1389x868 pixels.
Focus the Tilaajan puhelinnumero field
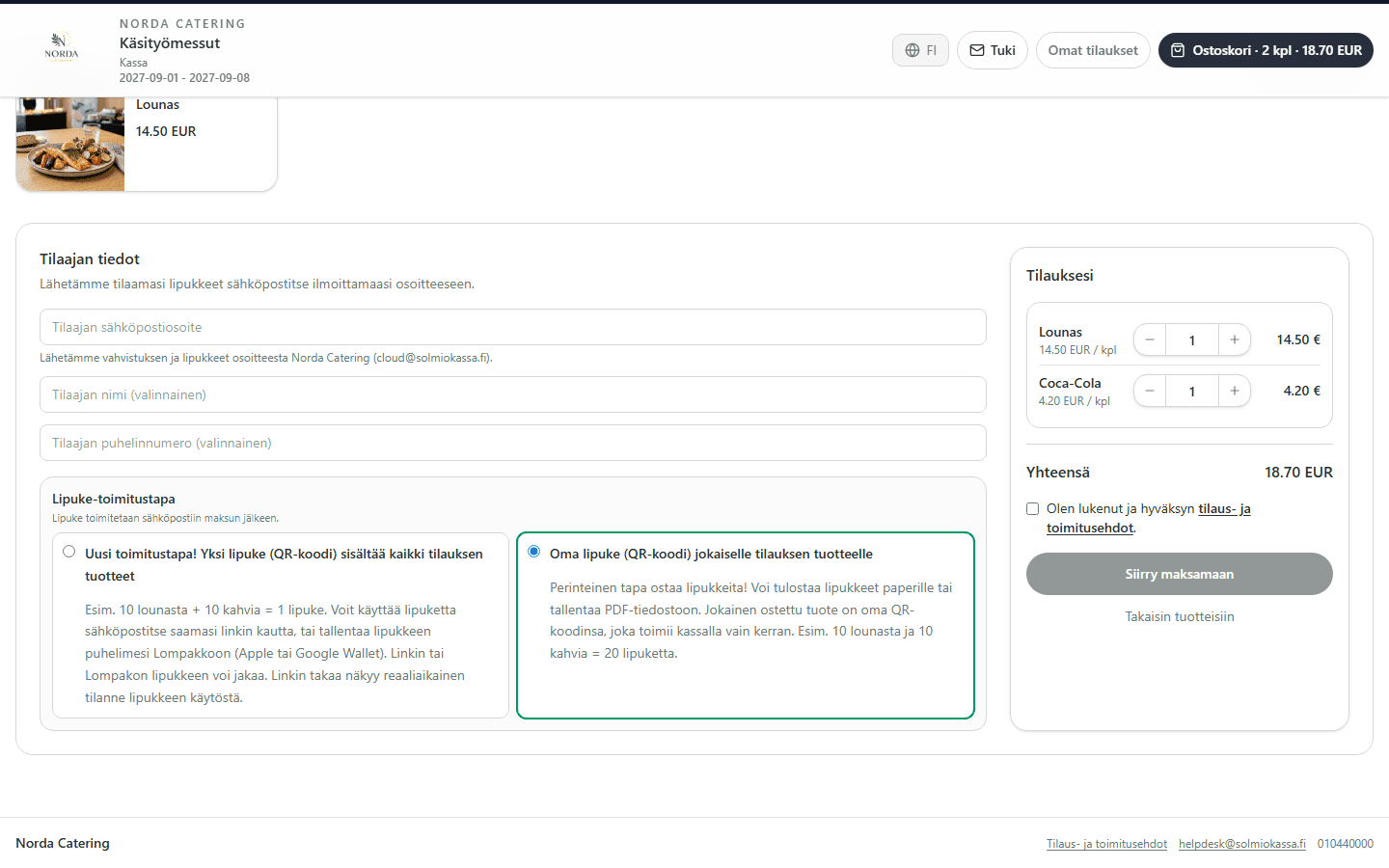(513, 443)
